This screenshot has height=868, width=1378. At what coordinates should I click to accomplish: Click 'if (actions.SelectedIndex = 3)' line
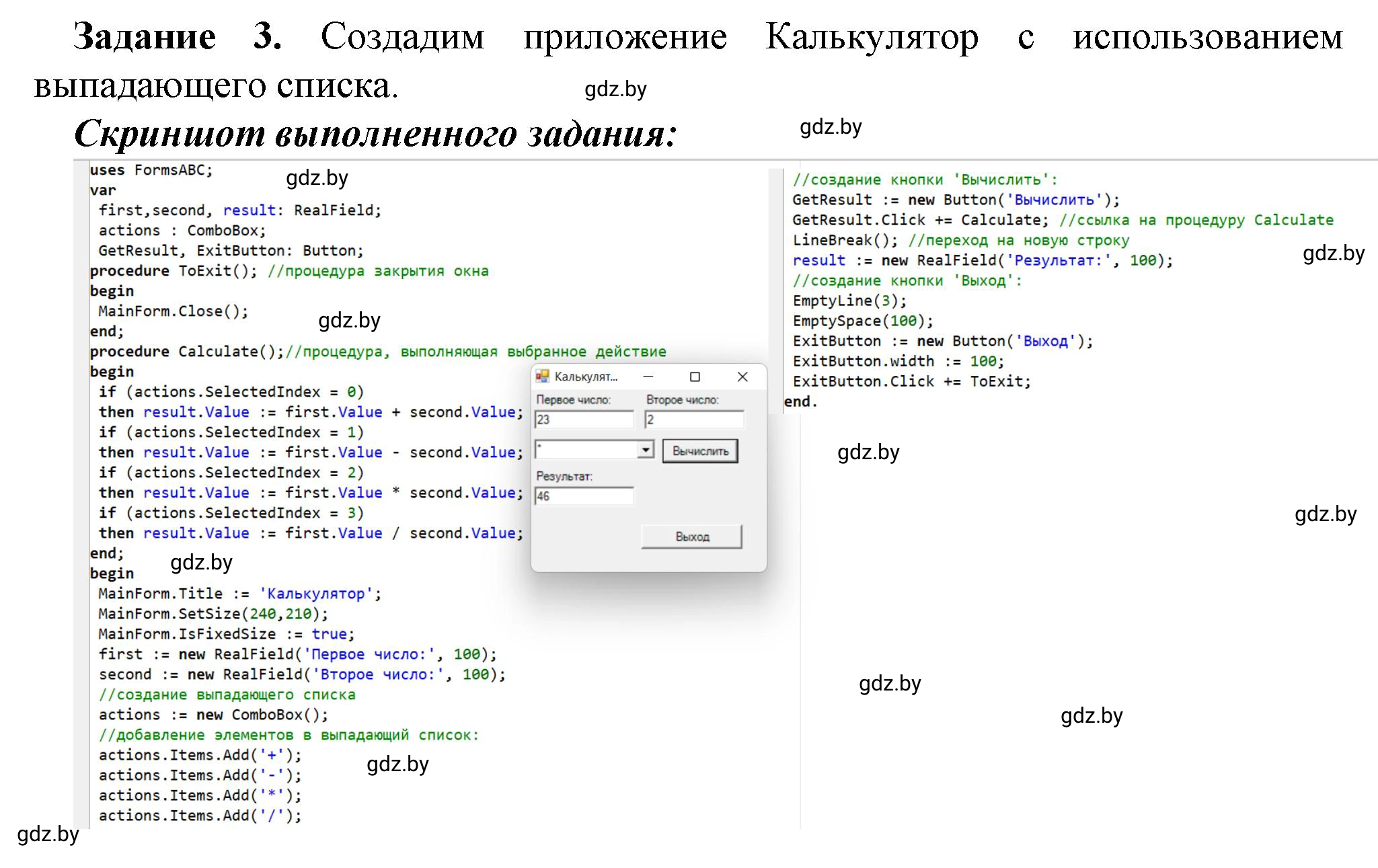231,513
